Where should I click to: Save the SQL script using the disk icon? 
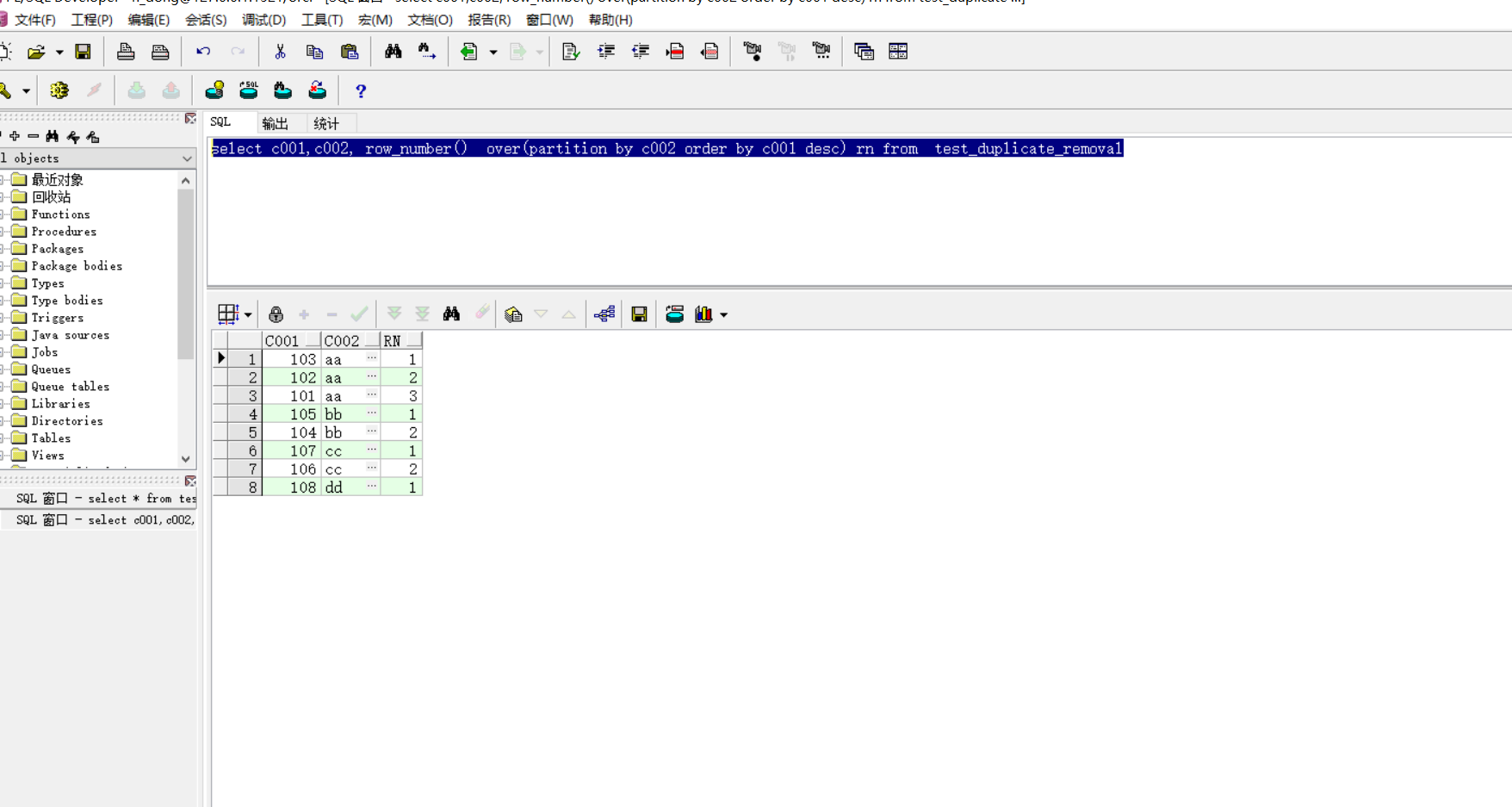pos(83,51)
